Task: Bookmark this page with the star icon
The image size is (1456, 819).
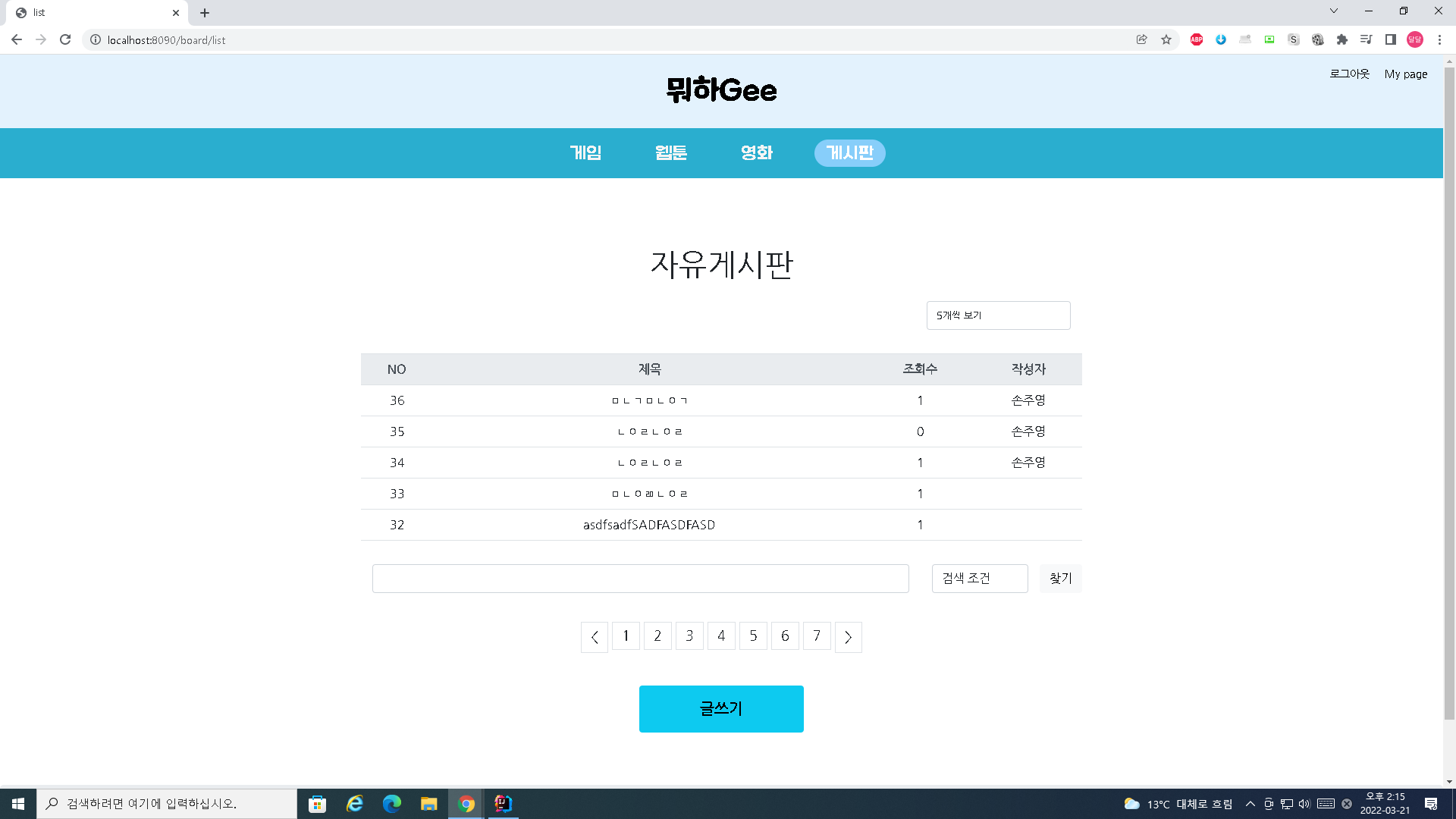Action: click(1166, 39)
